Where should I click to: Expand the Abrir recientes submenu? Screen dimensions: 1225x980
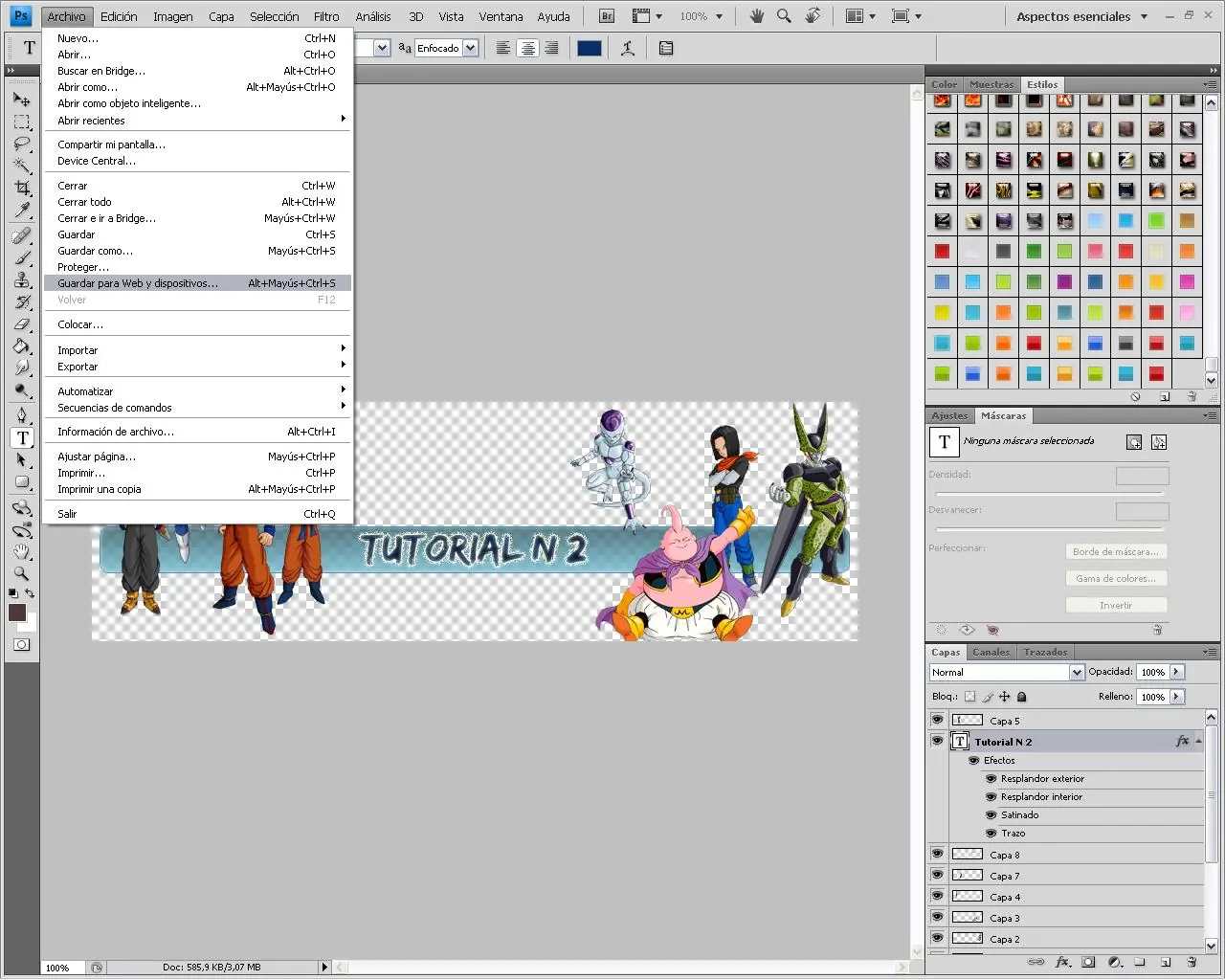198,121
